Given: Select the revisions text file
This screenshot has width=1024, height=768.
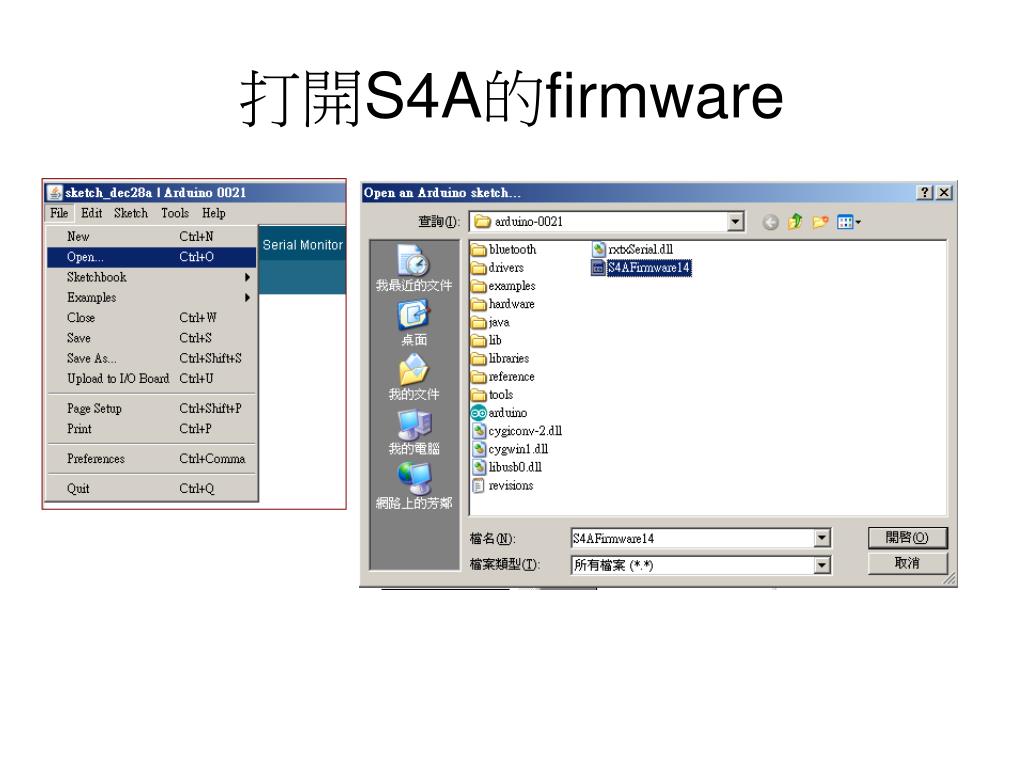Looking at the screenshot, I should click(x=503, y=485).
